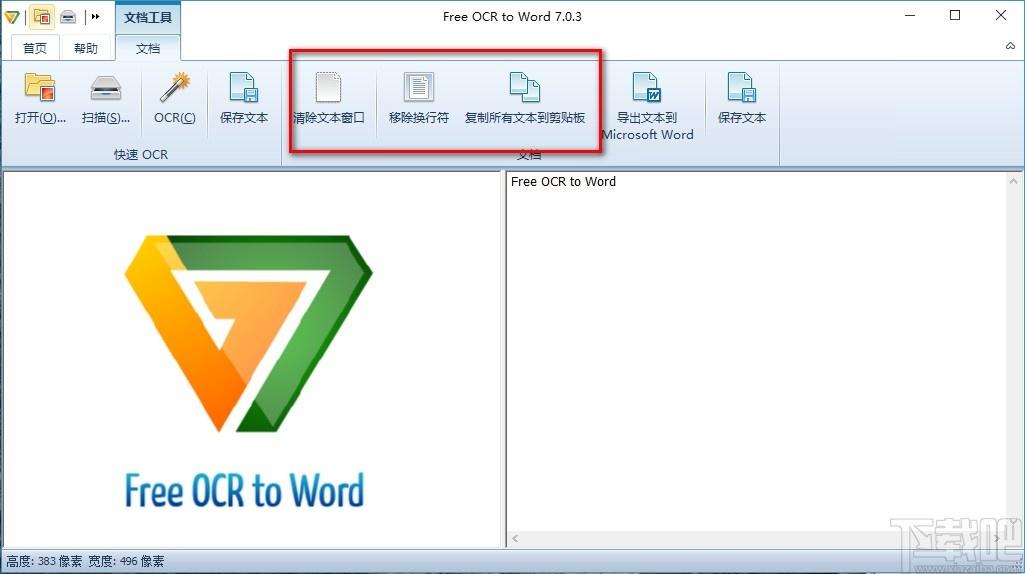Maximize the application window
Screen dimensions: 1025x574
point(955,16)
